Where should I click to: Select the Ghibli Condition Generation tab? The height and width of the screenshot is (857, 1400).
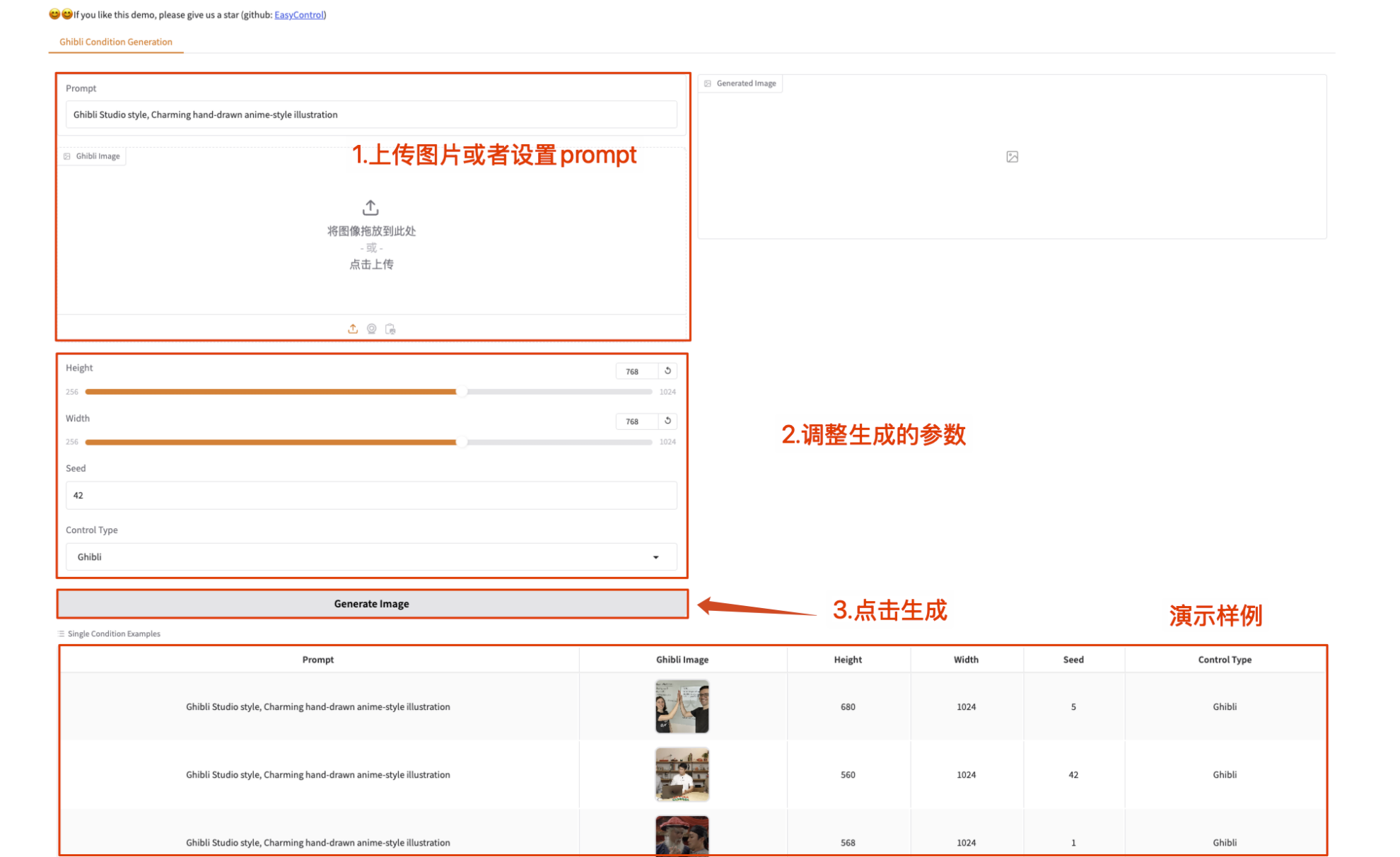click(x=115, y=42)
